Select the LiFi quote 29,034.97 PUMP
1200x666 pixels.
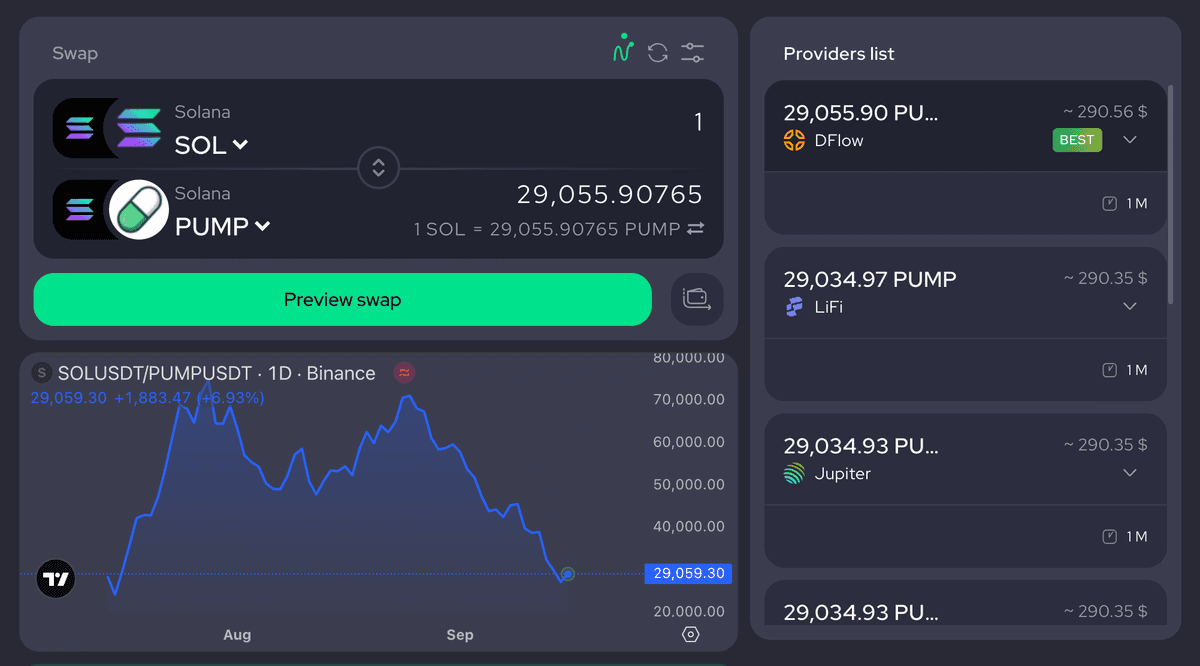pyautogui.click(x=870, y=279)
